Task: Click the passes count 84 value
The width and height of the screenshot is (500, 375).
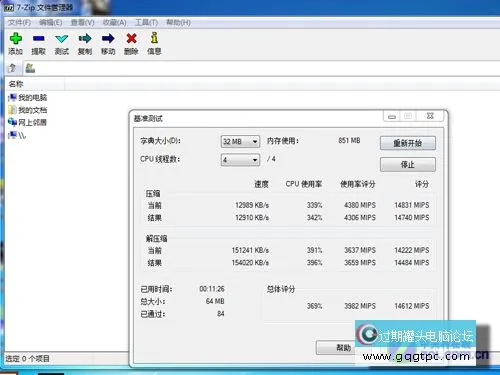Action: (x=221, y=314)
